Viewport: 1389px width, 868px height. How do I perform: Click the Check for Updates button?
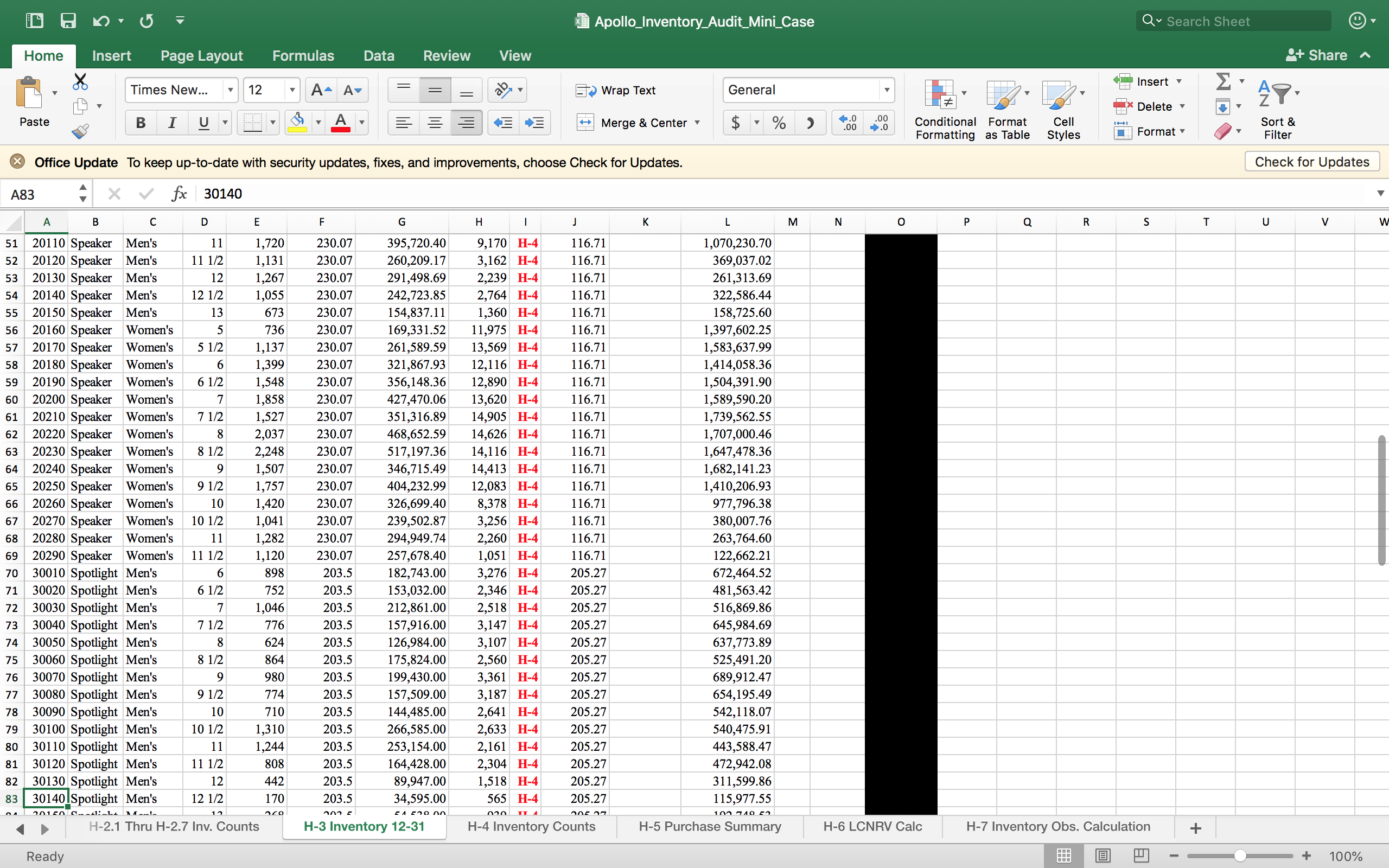1311,162
